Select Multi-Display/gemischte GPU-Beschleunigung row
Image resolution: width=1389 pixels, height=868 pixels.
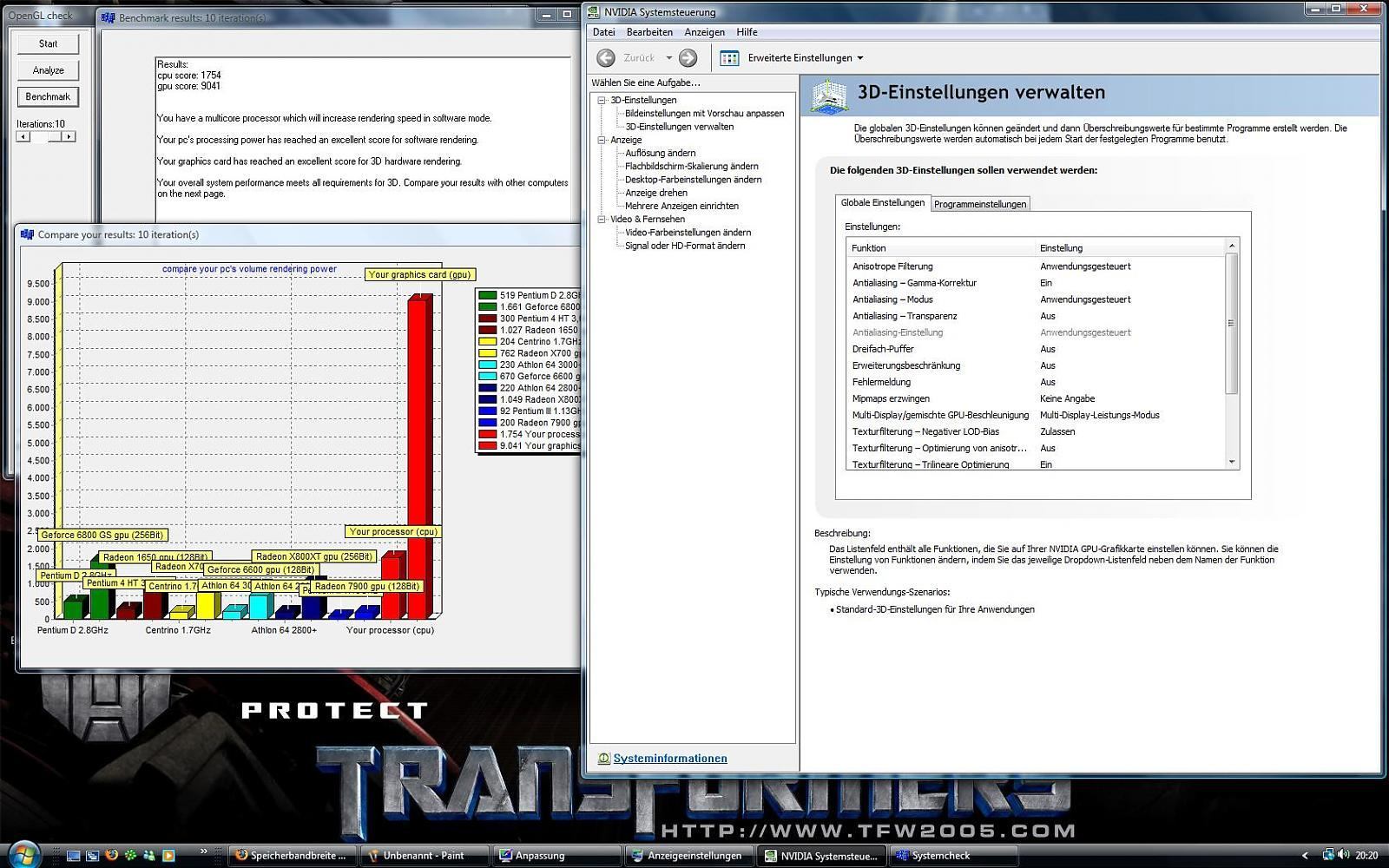pyautogui.click(x=1036, y=415)
